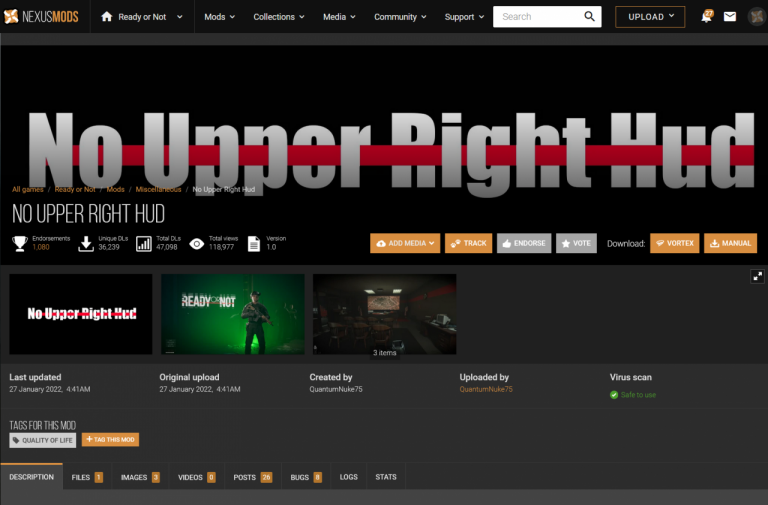Click the user profile avatar
Viewport: 768px width, 505px height.
(756, 17)
